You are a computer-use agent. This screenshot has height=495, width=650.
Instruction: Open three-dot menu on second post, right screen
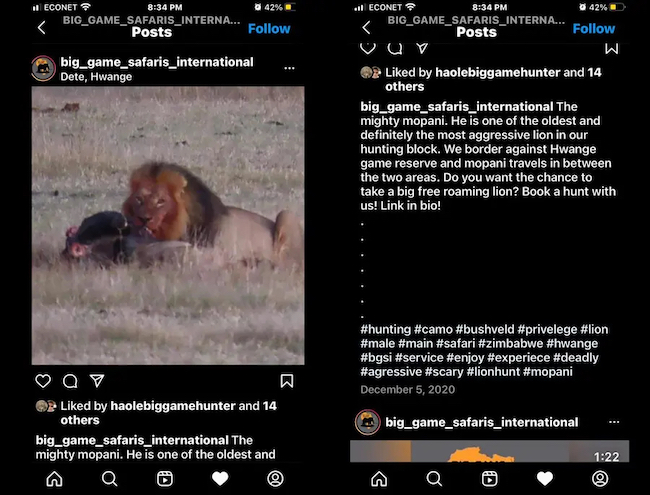click(x=614, y=422)
